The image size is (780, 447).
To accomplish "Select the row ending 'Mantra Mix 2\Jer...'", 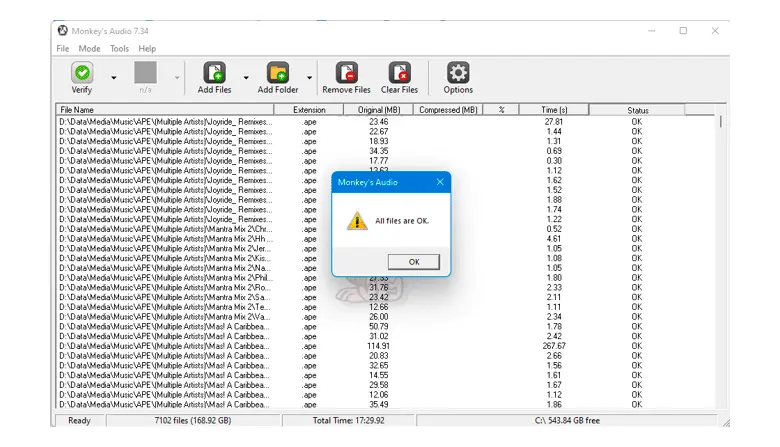I will coord(386,248).
